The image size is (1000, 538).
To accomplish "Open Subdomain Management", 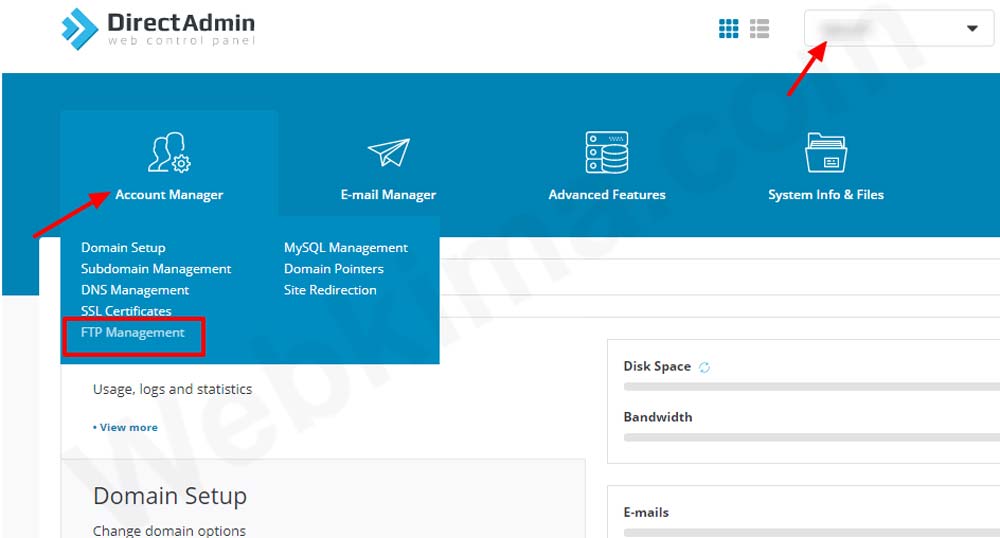I will 156,269.
